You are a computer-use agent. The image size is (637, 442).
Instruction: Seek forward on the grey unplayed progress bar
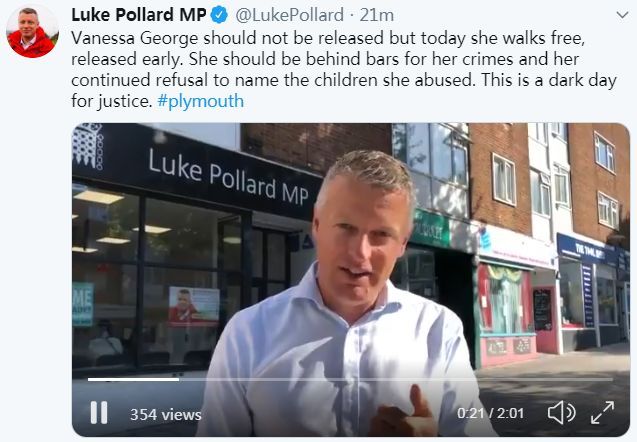pyautogui.click(x=396, y=379)
